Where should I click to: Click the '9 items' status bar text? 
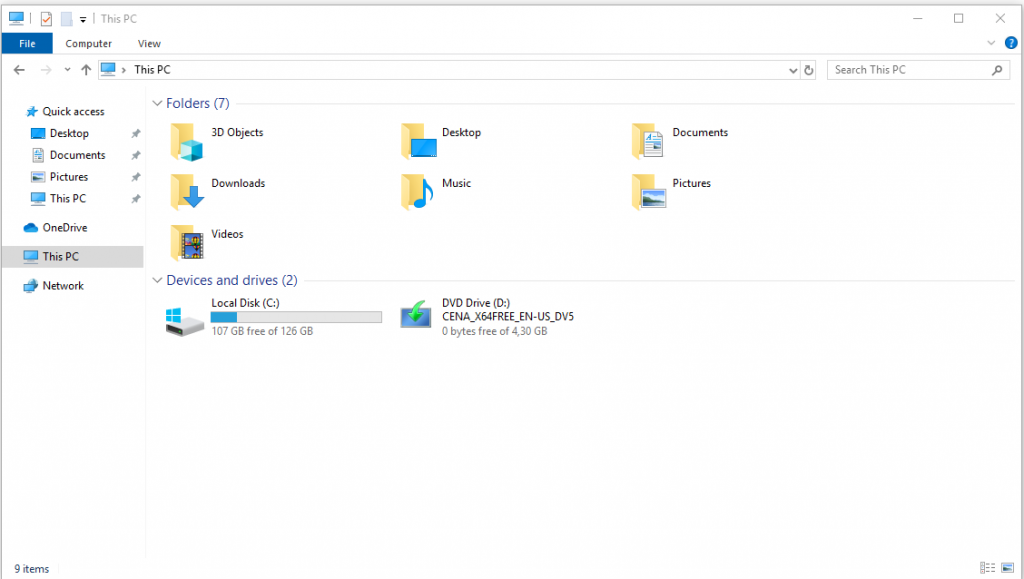(x=31, y=569)
